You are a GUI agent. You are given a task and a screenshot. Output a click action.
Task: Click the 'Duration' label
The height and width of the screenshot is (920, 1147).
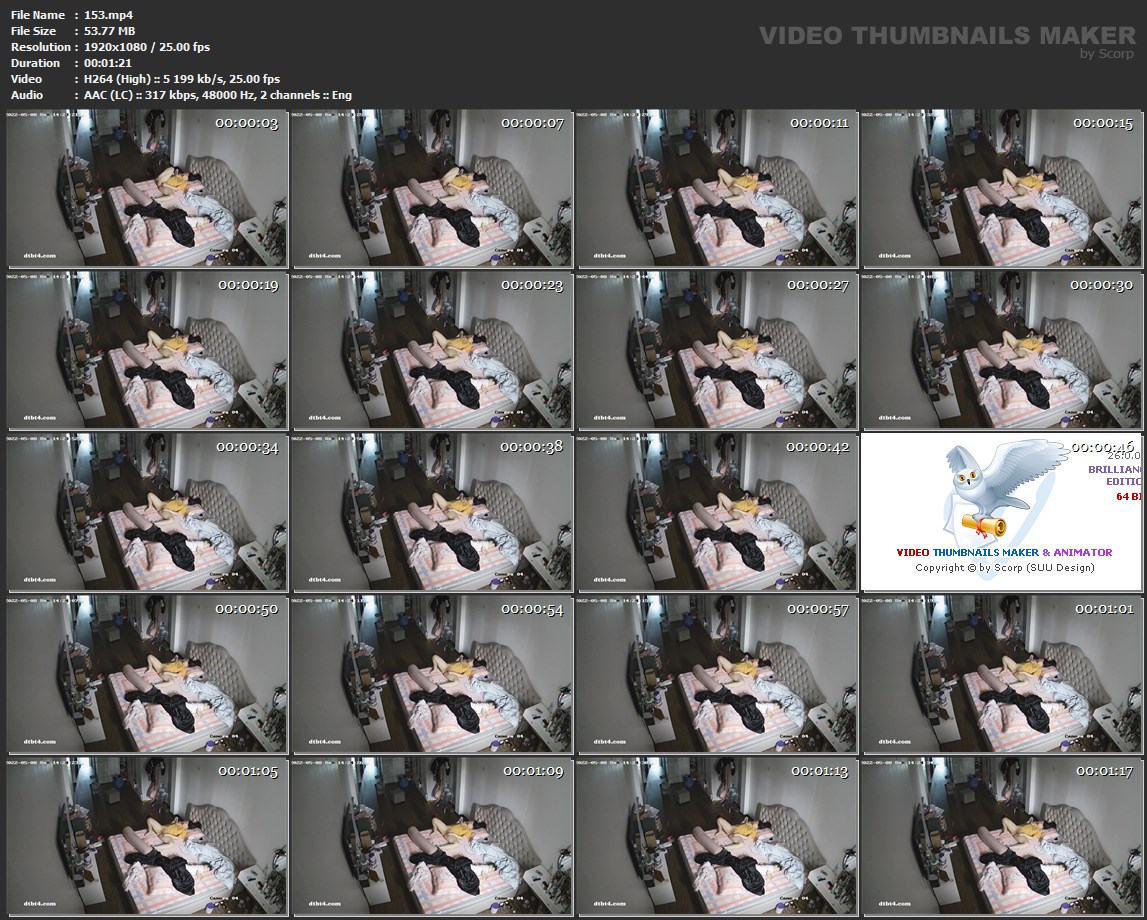[35, 63]
